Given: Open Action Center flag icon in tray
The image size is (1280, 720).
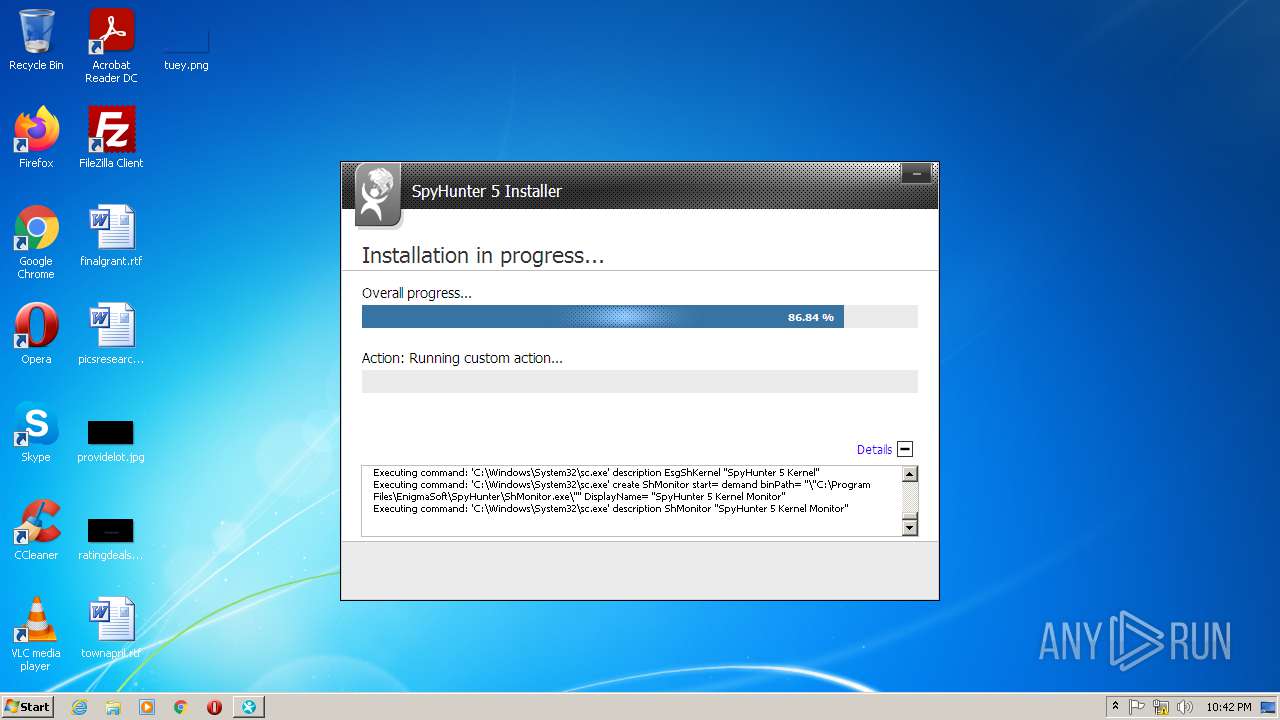Looking at the screenshot, I should [x=1137, y=707].
